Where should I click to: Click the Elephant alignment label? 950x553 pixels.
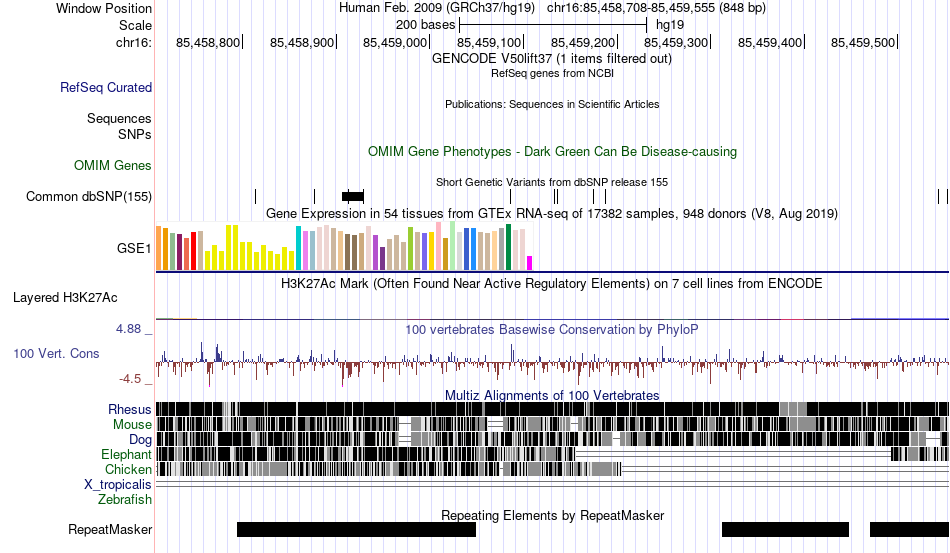pyautogui.click(x=126, y=454)
